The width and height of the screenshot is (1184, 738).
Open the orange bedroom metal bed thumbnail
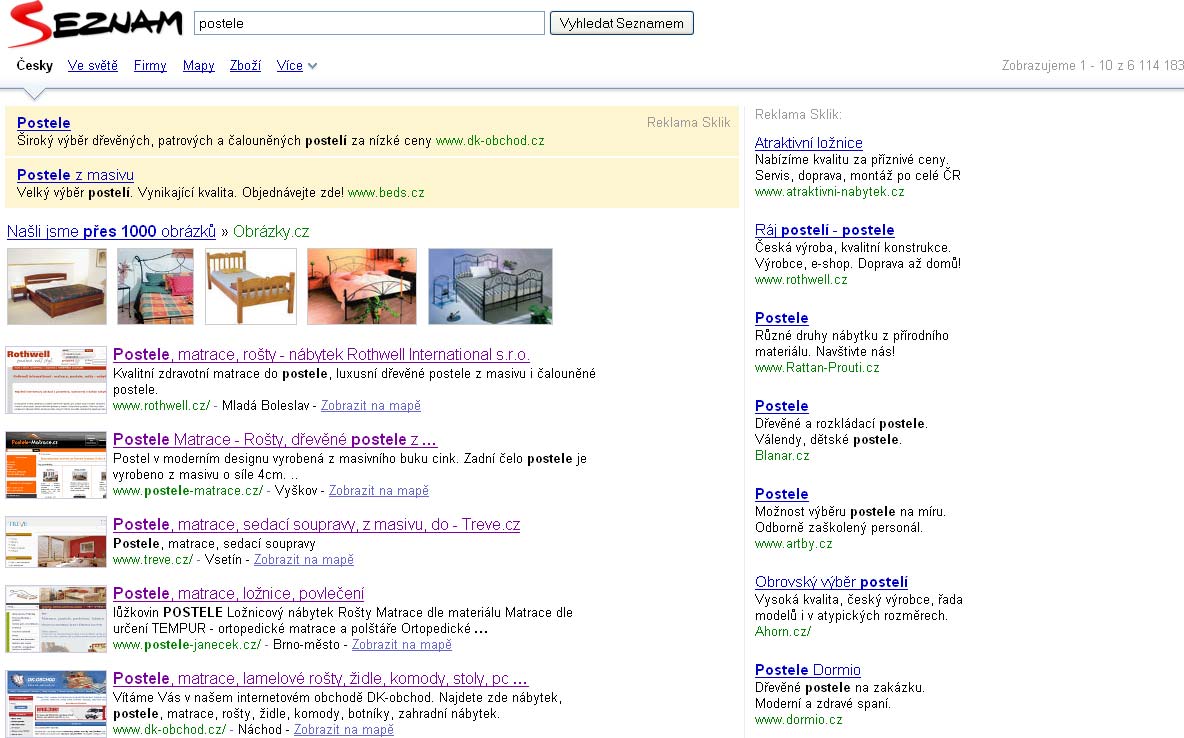(362, 286)
